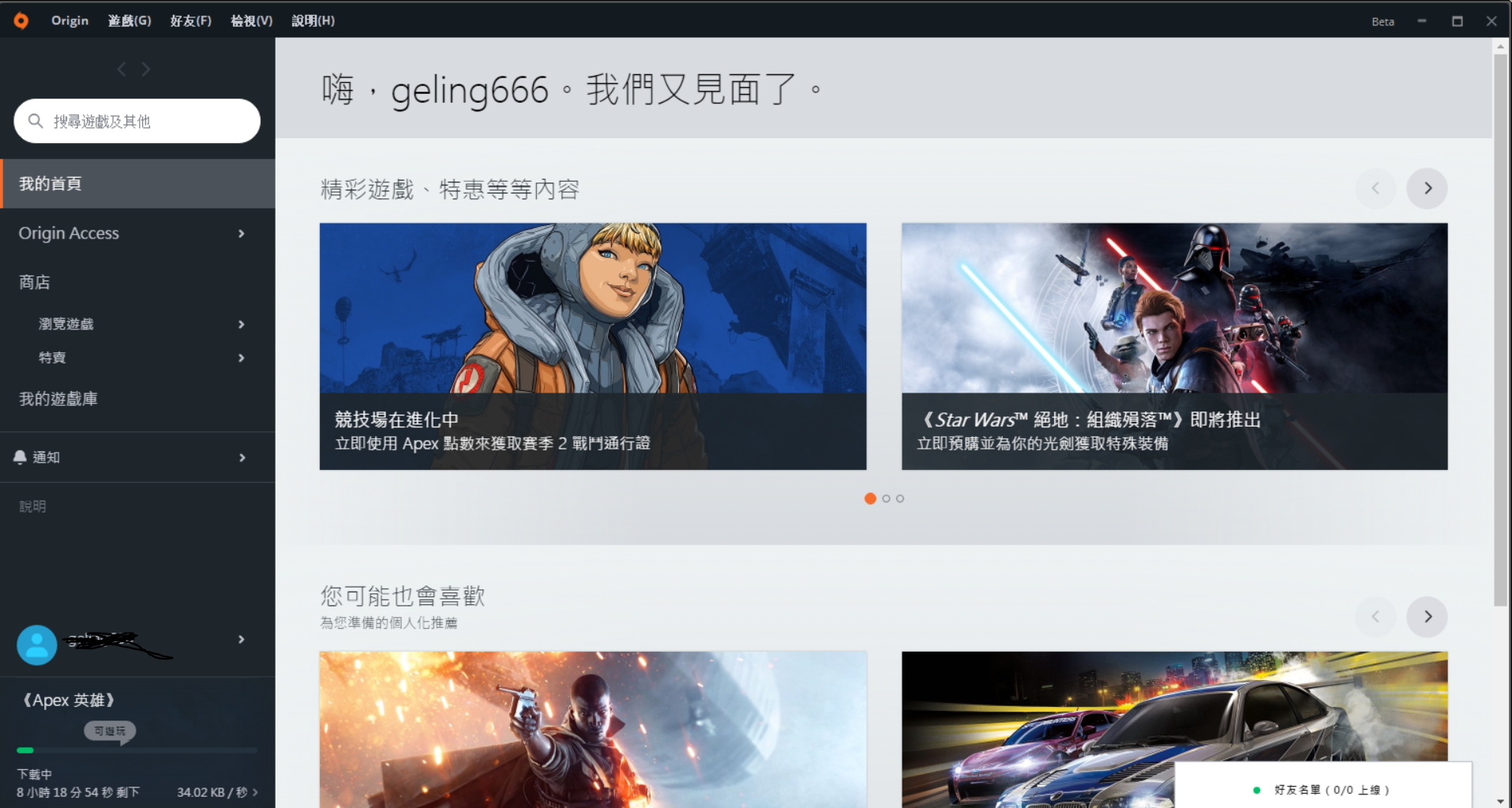The image size is (1512, 808).
Task: Open the 說明 sidebar link
Action: [x=32, y=506]
